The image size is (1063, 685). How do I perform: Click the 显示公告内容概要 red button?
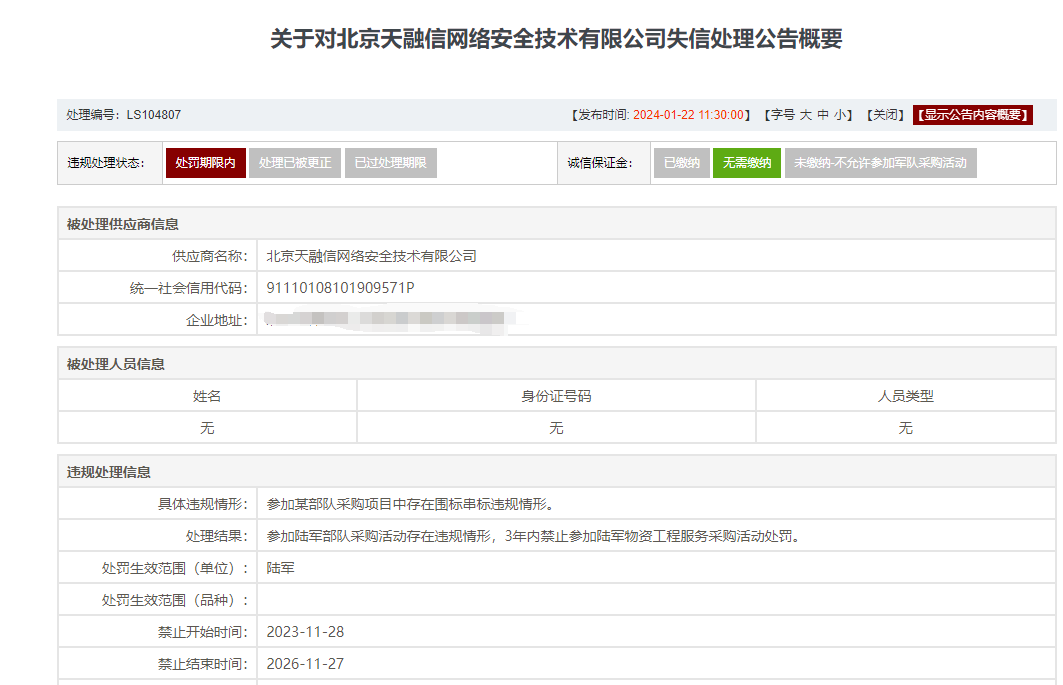point(973,115)
